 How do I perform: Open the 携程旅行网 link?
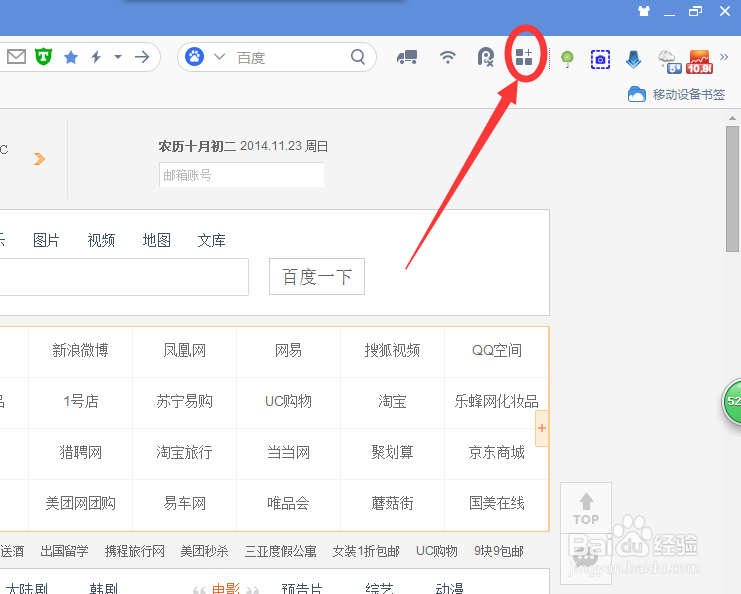[x=135, y=551]
